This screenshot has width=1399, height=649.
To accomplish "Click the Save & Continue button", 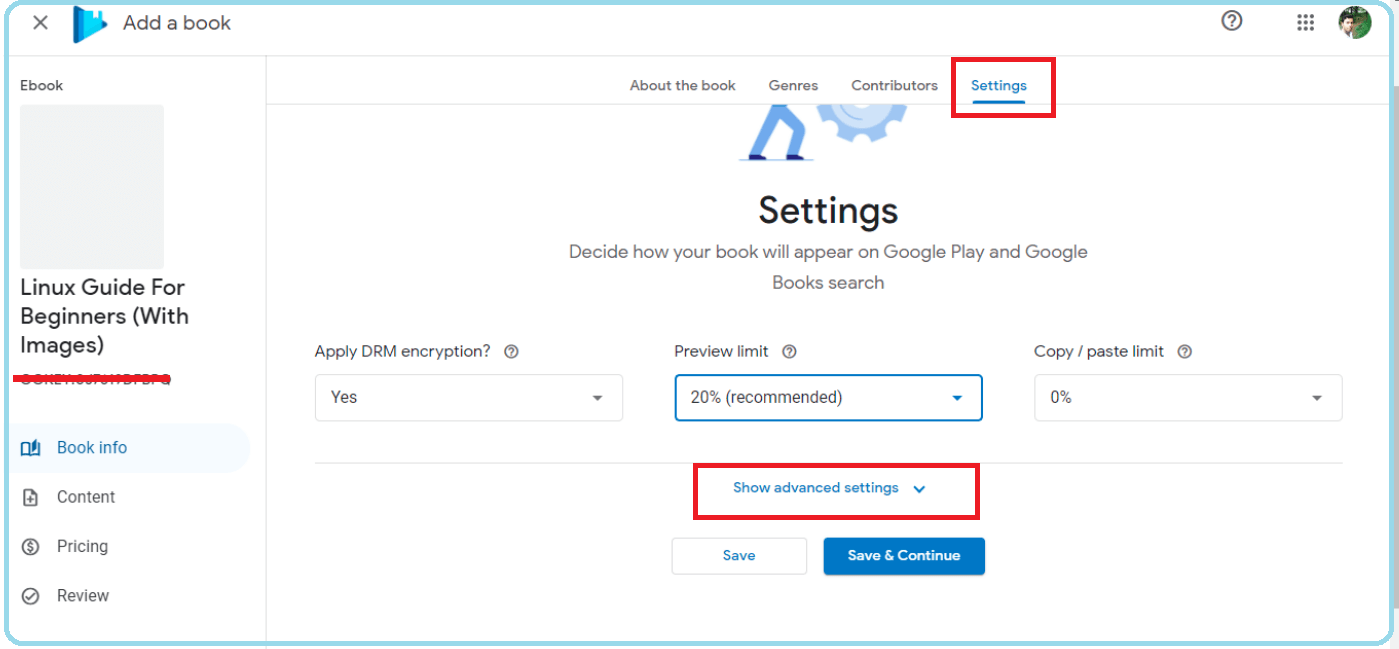I will (903, 555).
